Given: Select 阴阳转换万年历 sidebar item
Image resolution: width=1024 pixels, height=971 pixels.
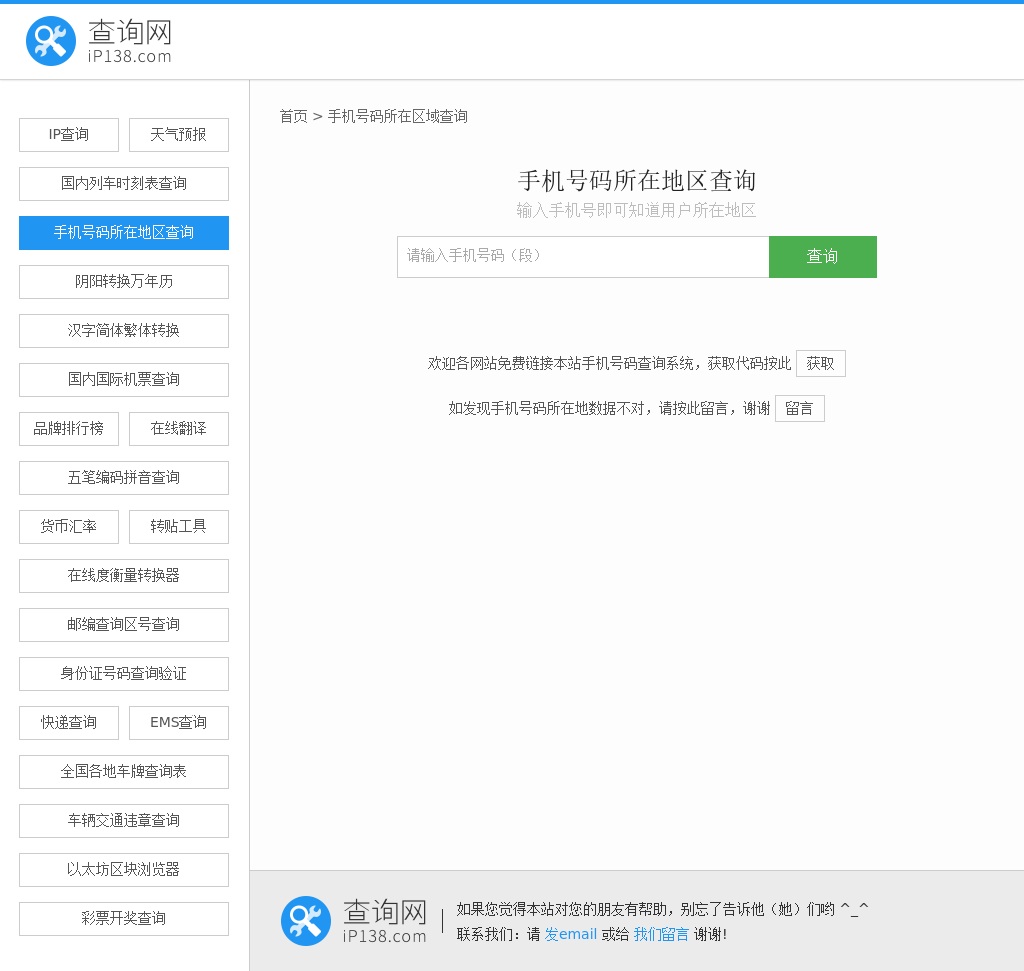Looking at the screenshot, I should click(124, 282).
